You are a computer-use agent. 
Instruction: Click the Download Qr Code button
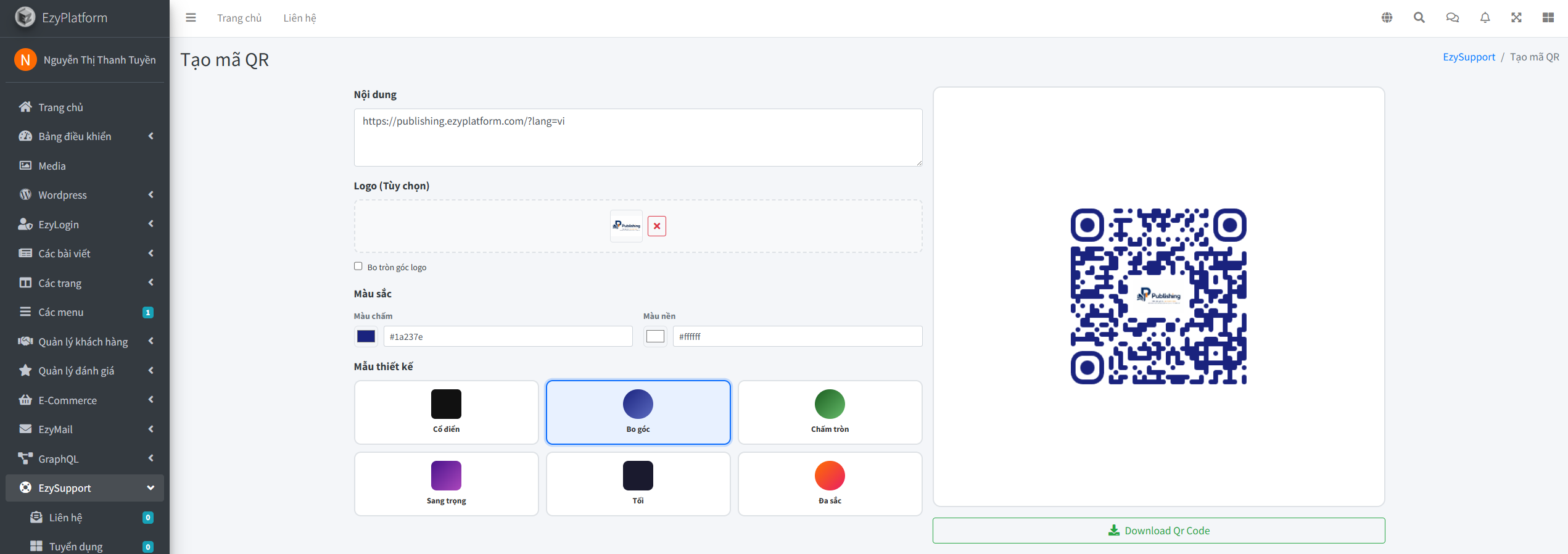(1159, 531)
